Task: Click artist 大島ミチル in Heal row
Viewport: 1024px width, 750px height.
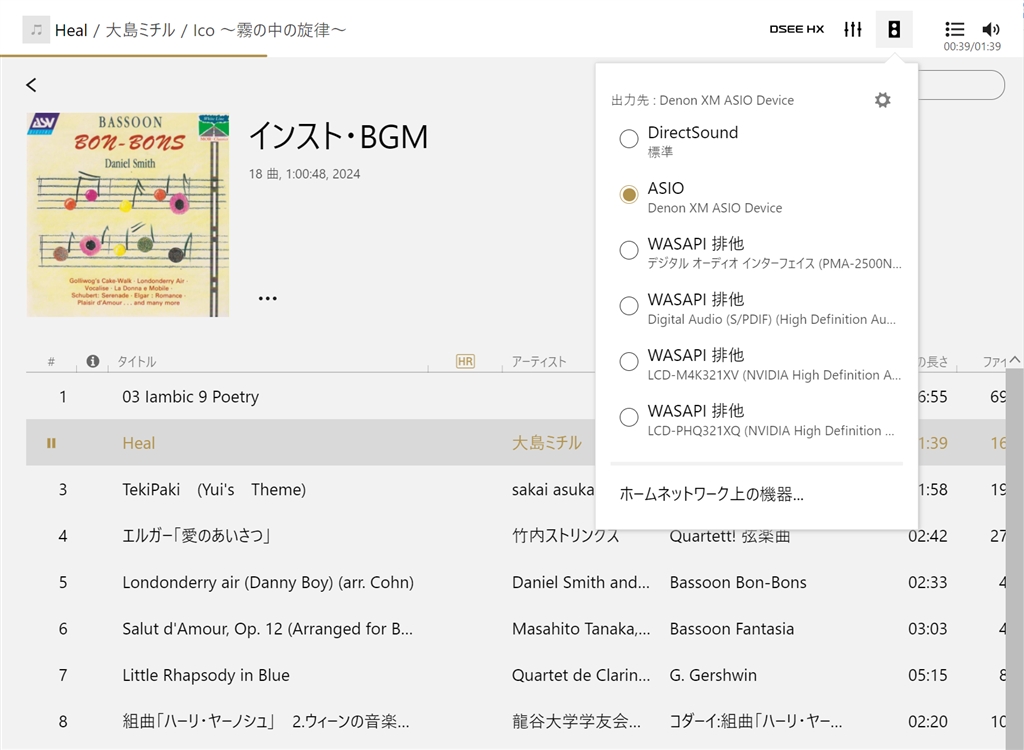Action: coord(547,443)
